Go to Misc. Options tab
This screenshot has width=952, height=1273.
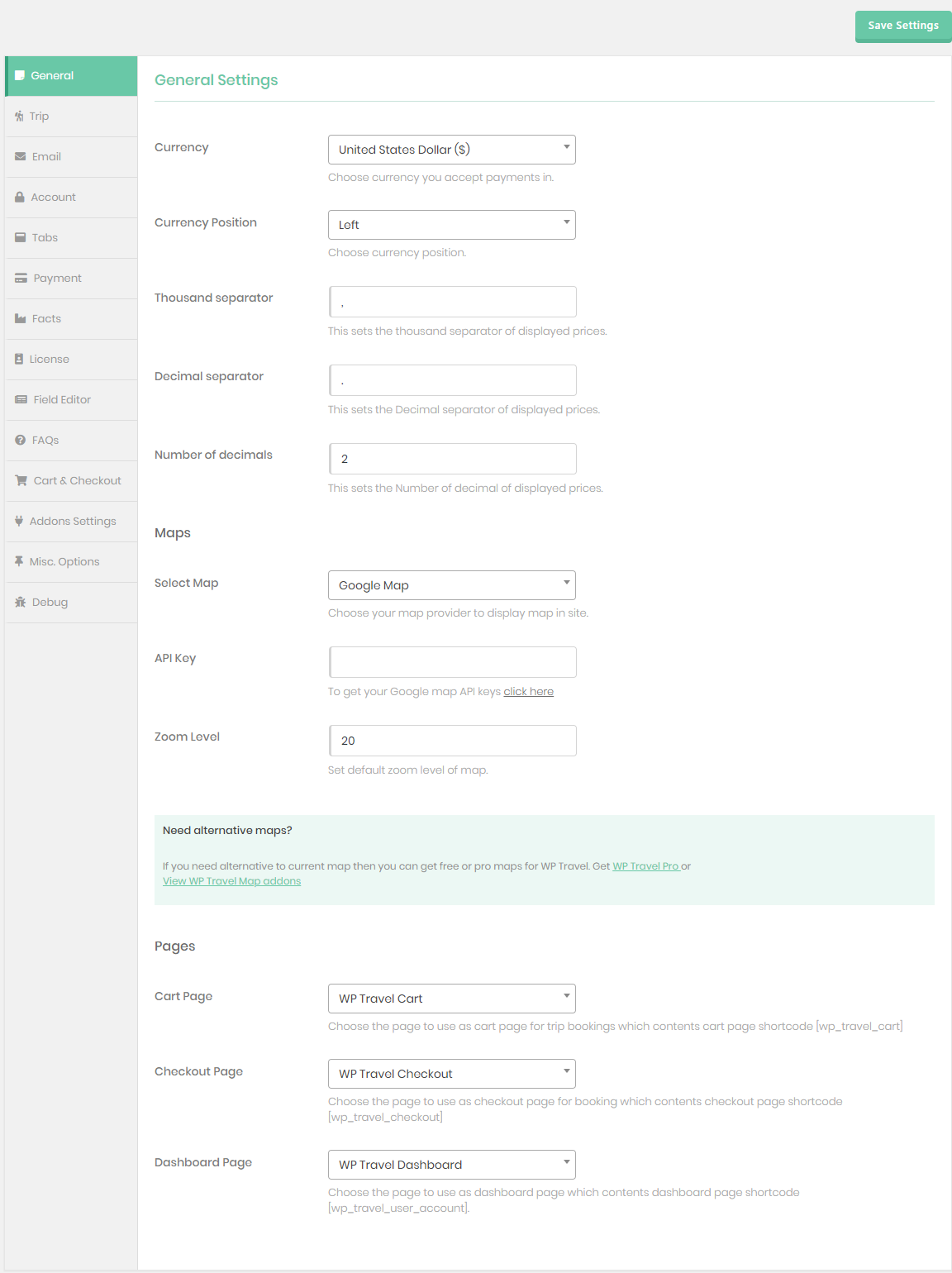click(64, 562)
